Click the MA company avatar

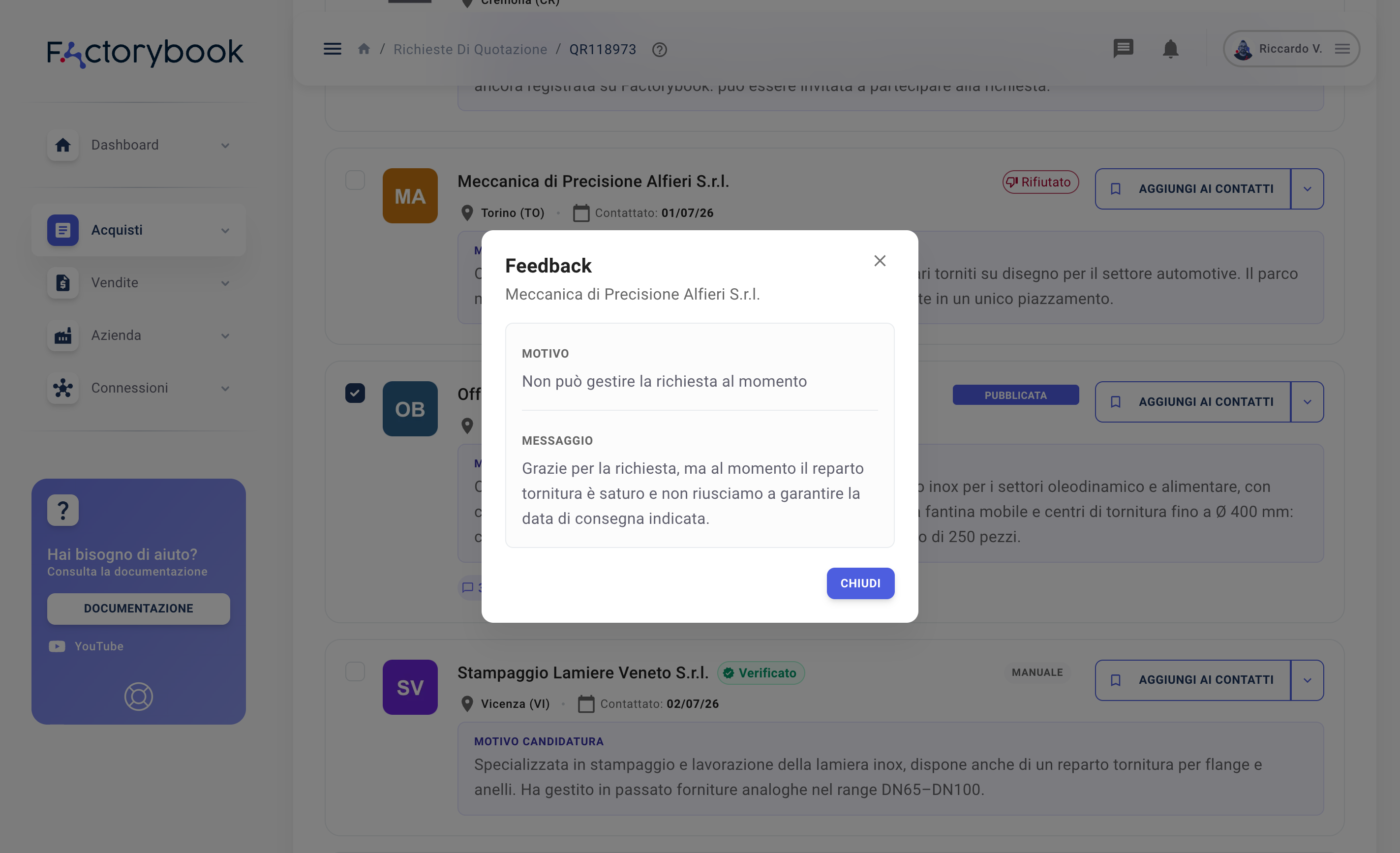point(410,196)
